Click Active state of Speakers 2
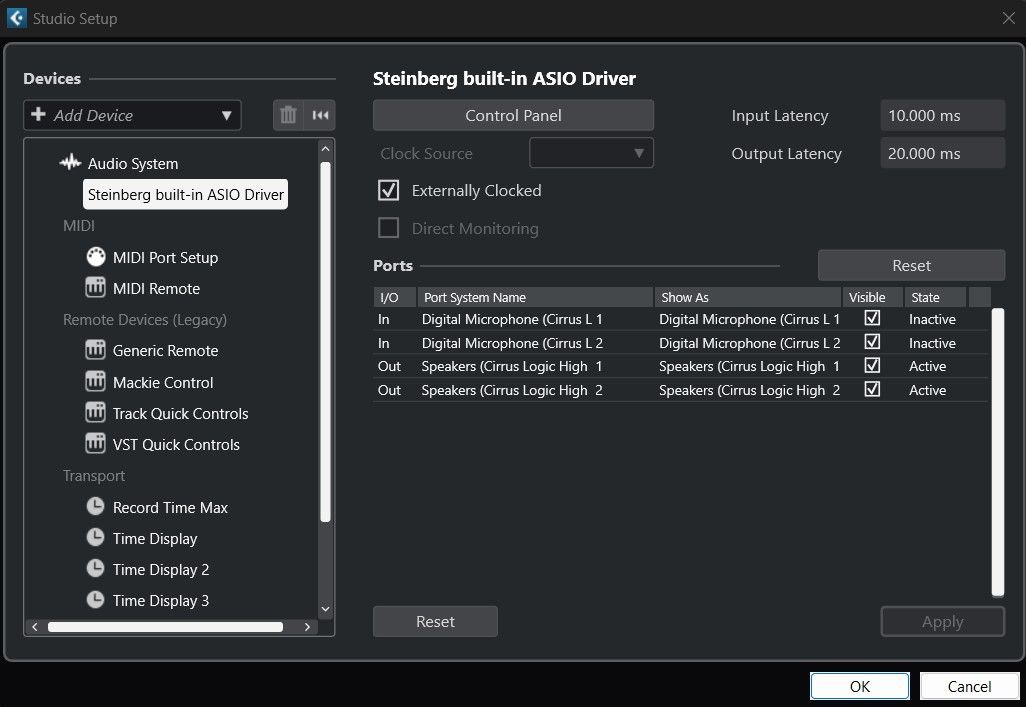This screenshot has height=707, width=1026. coord(927,390)
